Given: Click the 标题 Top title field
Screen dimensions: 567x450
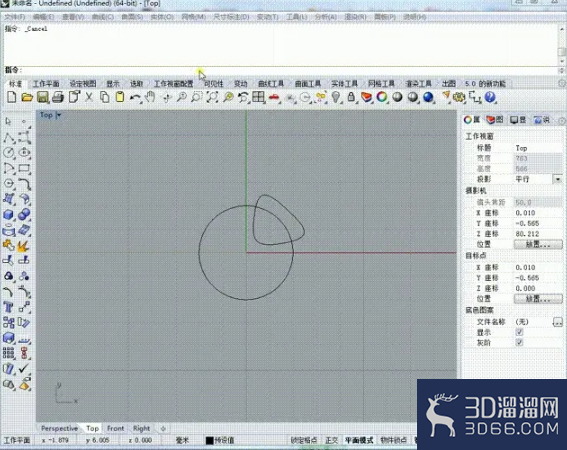Looking at the screenshot, I should pos(538,148).
